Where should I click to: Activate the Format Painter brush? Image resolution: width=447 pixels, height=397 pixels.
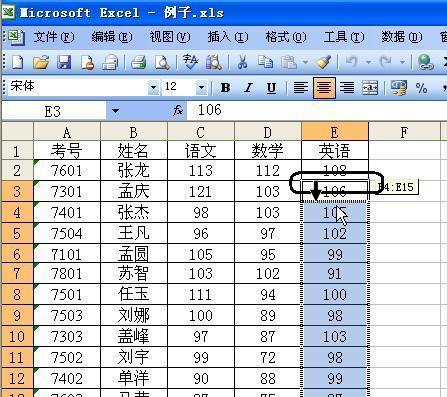point(323,62)
